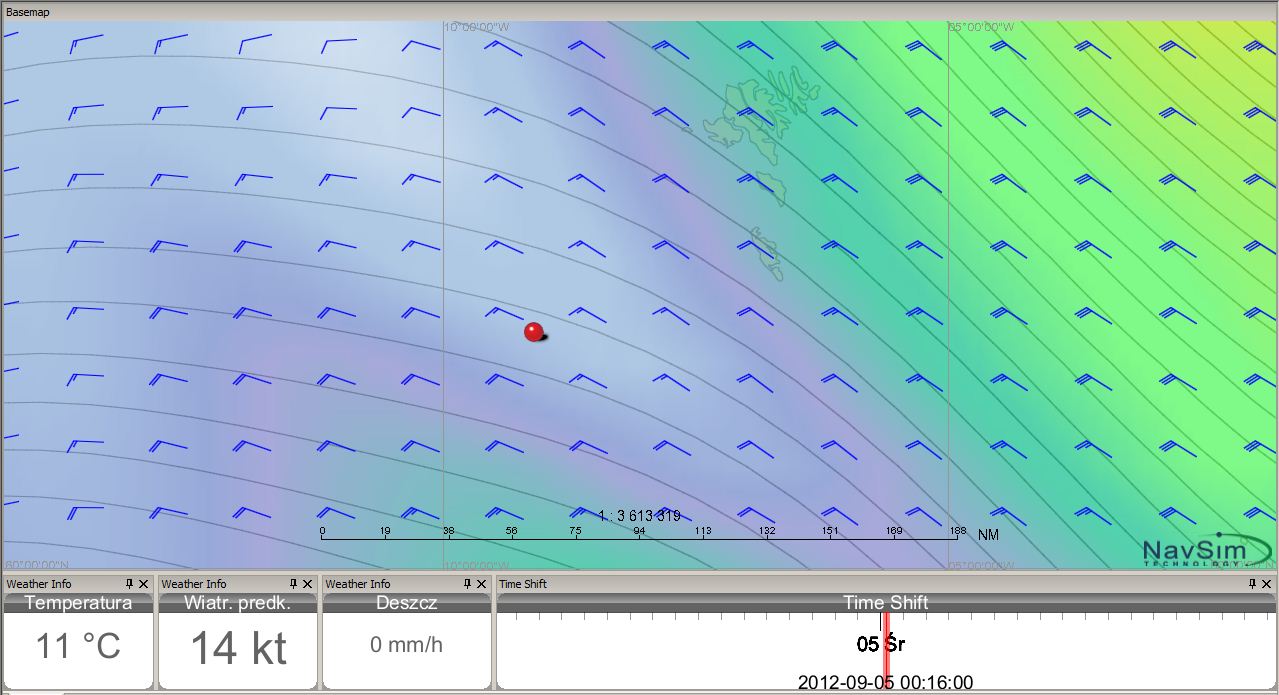Select the red time cursor on timeline
This screenshot has width=1279, height=695.
tap(886, 650)
